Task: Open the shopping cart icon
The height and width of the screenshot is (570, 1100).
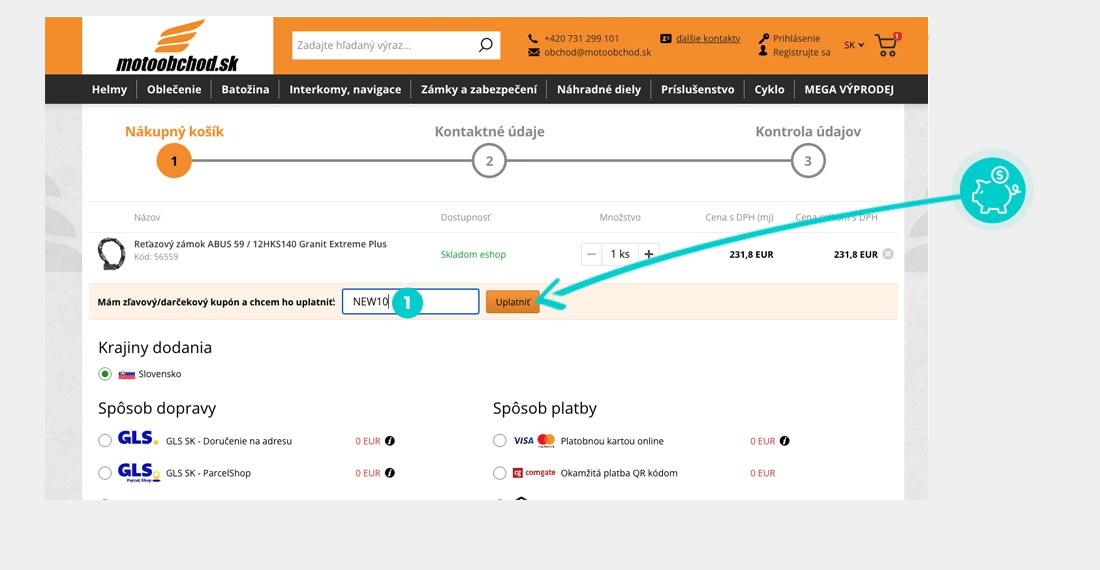Action: [x=887, y=45]
